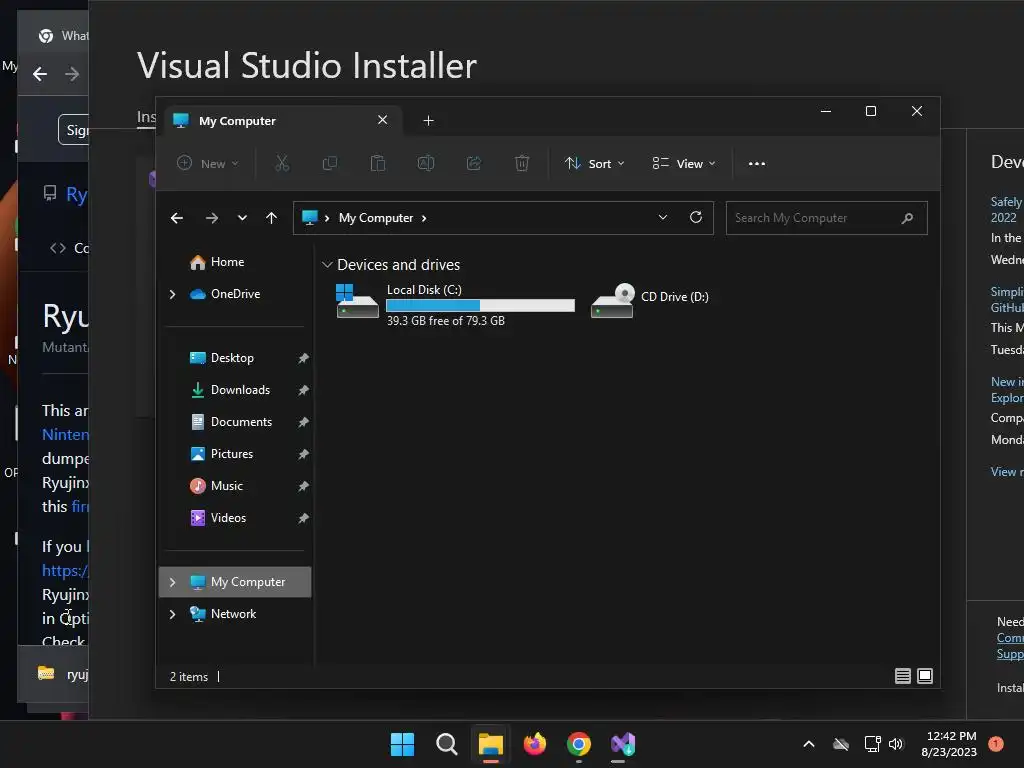The width and height of the screenshot is (1024, 768).
Task: Click the network tray icon
Action: [x=872, y=744]
